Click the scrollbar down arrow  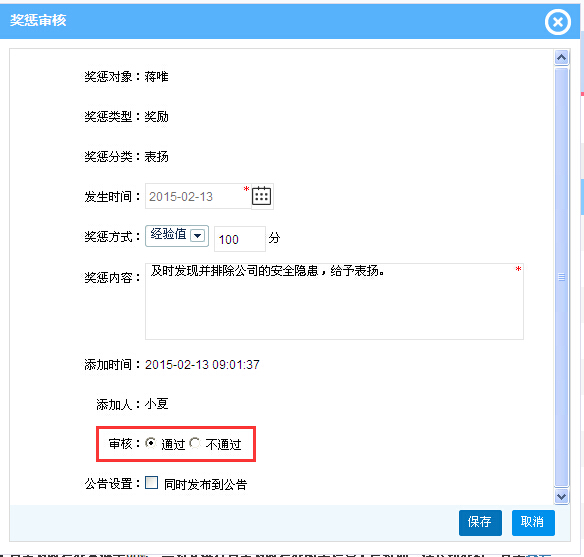561,496
